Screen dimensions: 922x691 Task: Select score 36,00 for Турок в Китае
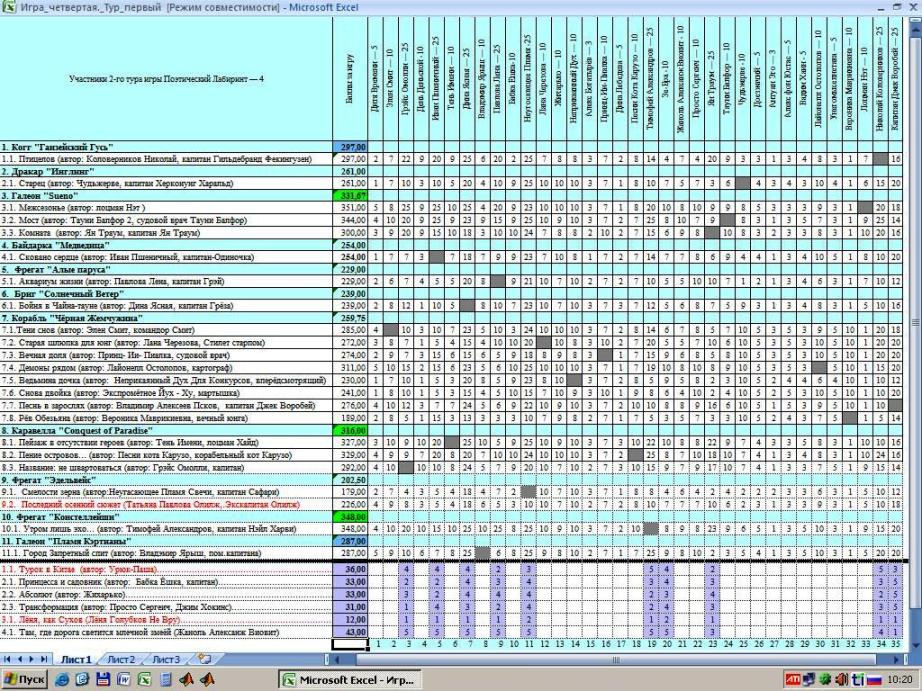[350, 569]
